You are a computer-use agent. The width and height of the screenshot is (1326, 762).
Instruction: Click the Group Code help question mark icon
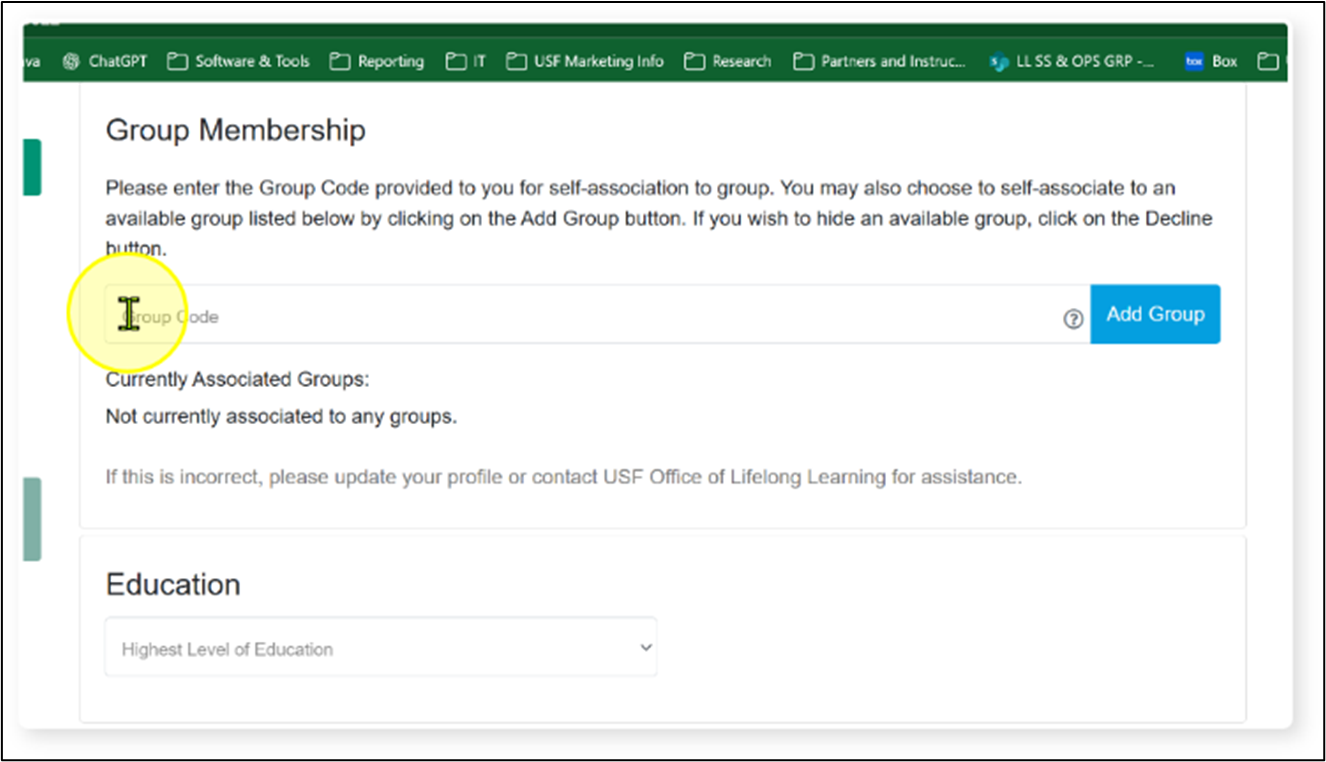tap(1073, 319)
